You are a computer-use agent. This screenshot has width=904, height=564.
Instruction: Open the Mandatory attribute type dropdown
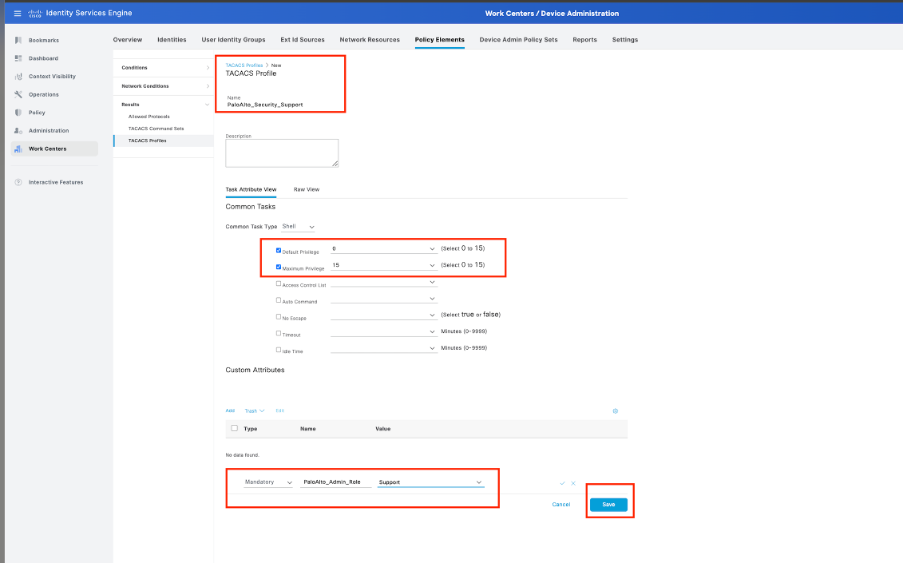click(x=268, y=482)
